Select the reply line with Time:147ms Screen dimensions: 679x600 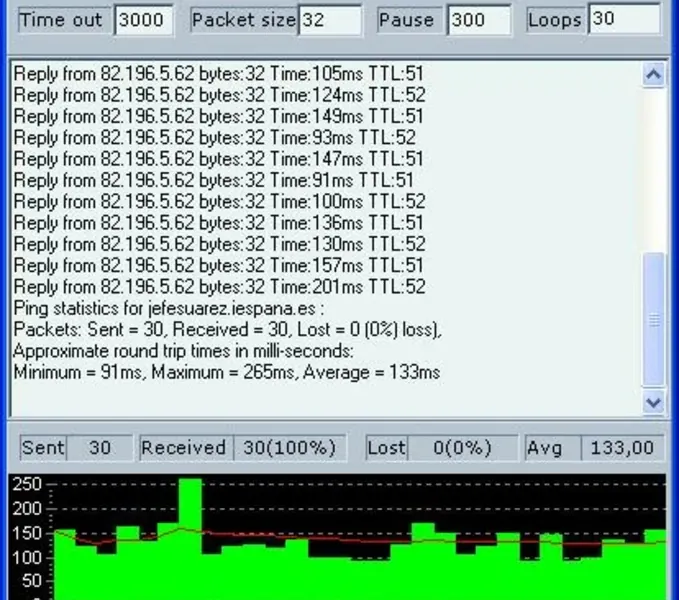(x=219, y=158)
